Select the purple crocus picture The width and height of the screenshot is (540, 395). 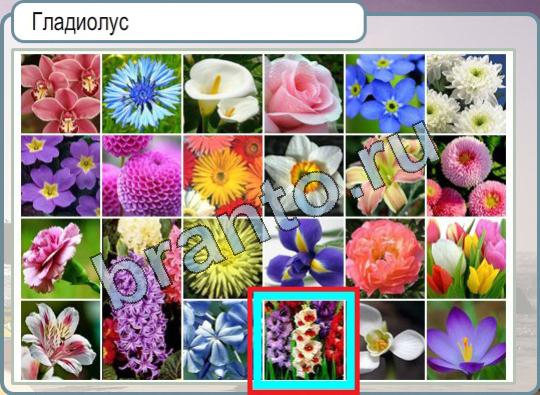pos(467,340)
